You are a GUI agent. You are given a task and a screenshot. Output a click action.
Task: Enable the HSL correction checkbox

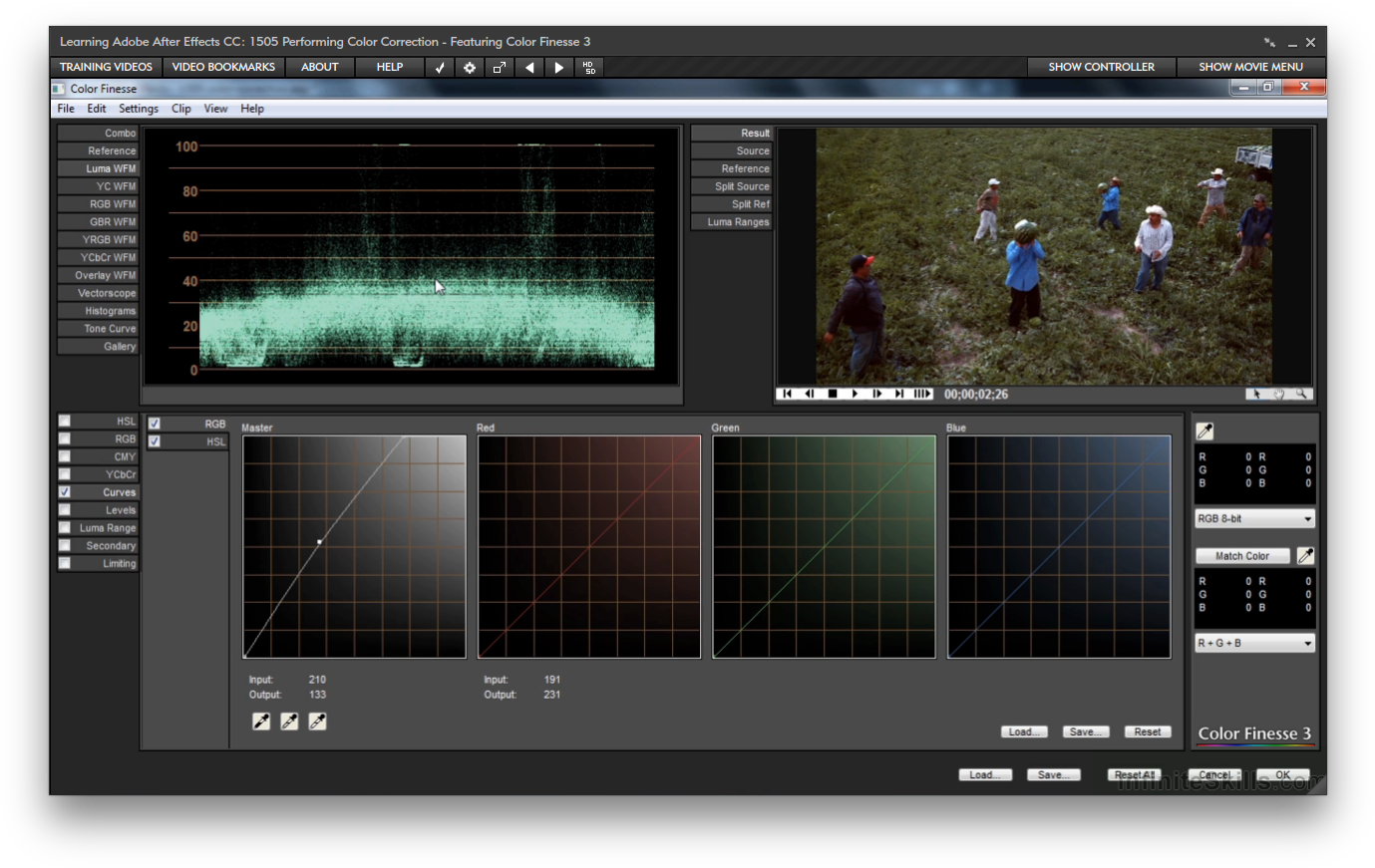pyautogui.click(x=64, y=421)
